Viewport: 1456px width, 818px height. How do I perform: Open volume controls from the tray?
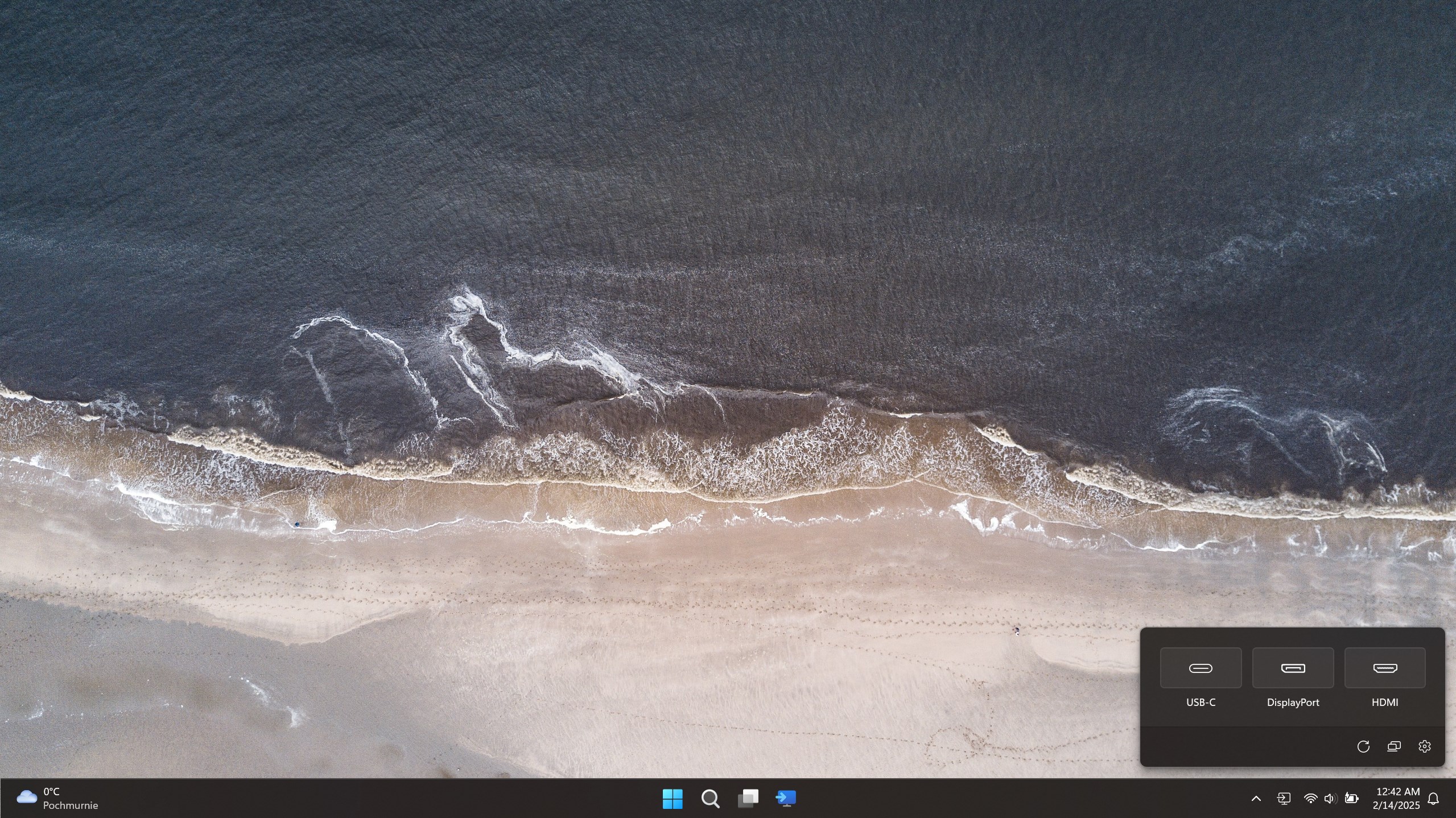click(x=1330, y=798)
